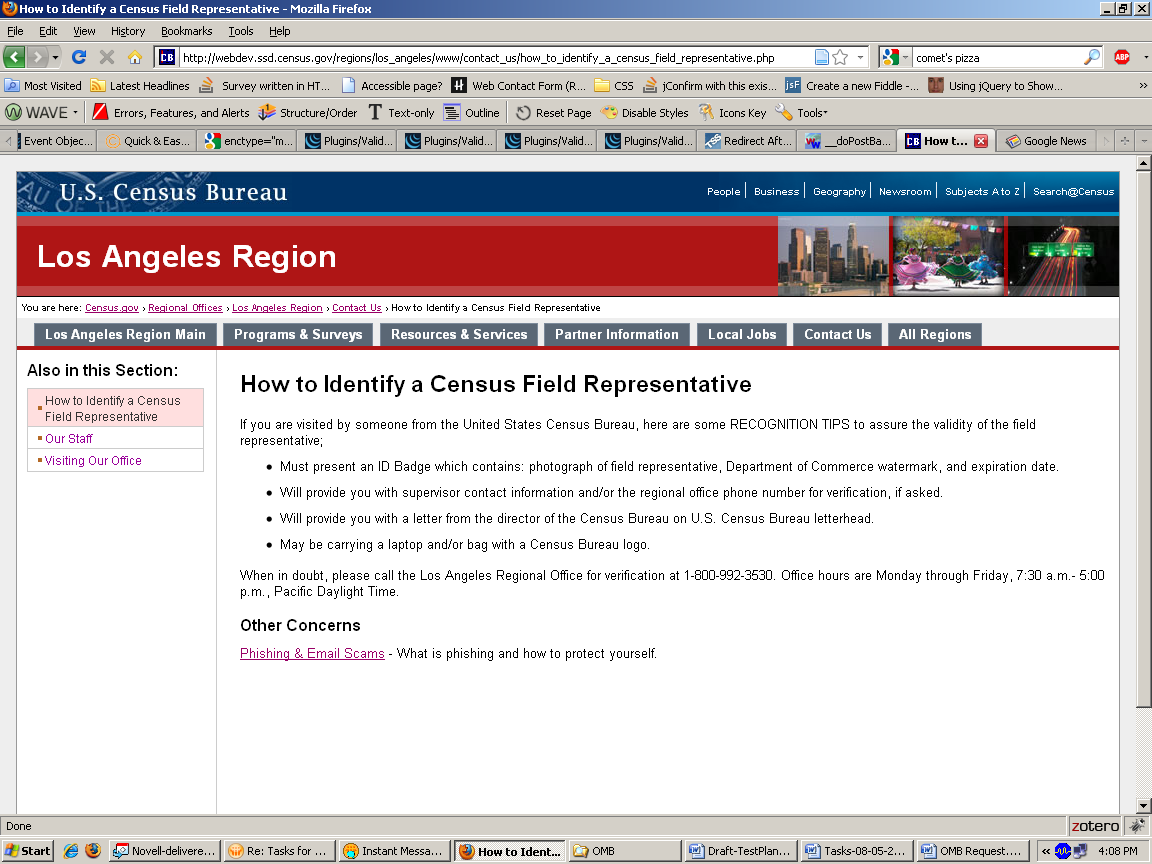Open the Edit menu
Screen dimensions: 1152x864
pos(48,31)
